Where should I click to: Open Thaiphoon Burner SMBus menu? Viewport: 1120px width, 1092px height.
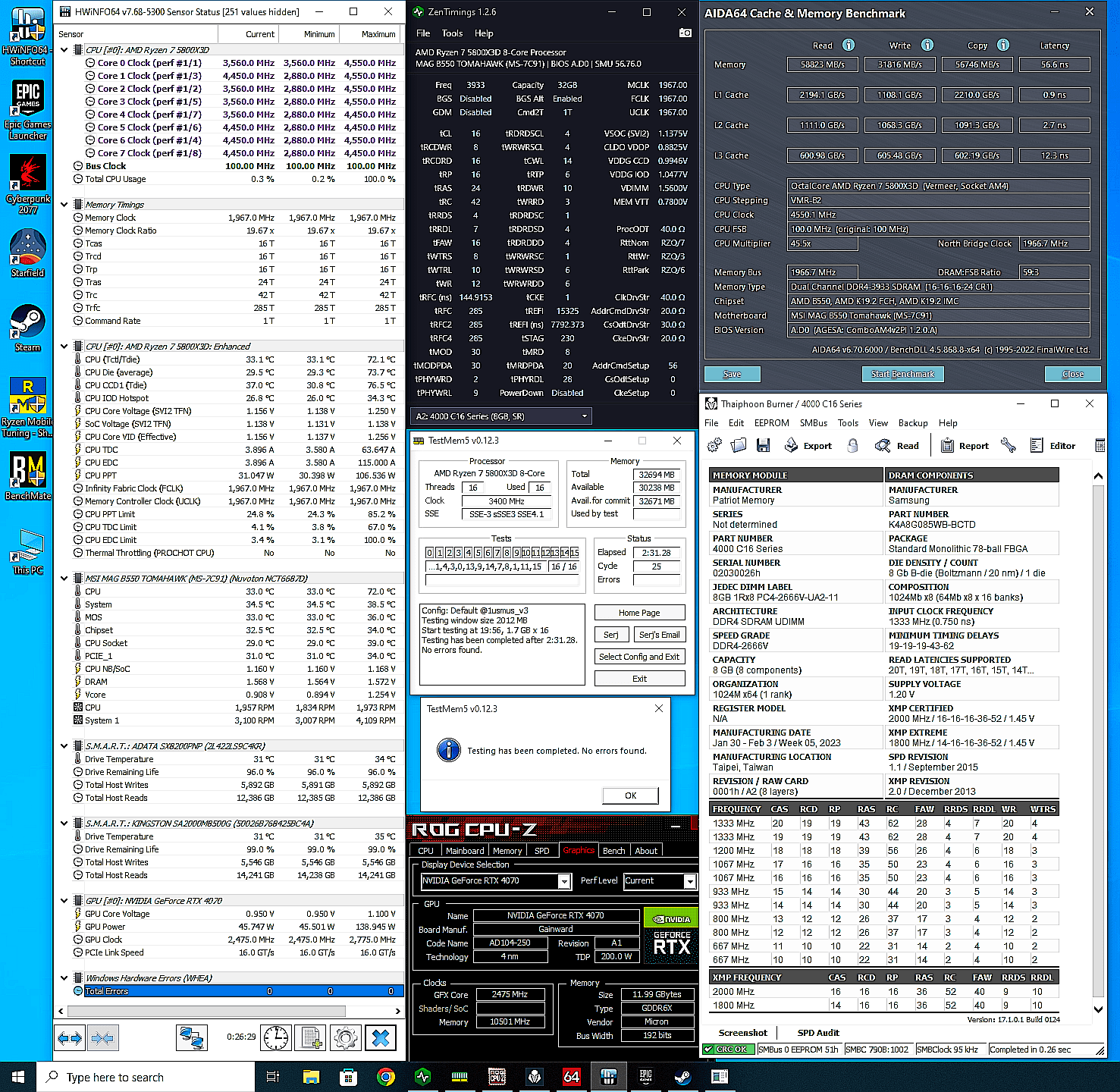coord(814,423)
